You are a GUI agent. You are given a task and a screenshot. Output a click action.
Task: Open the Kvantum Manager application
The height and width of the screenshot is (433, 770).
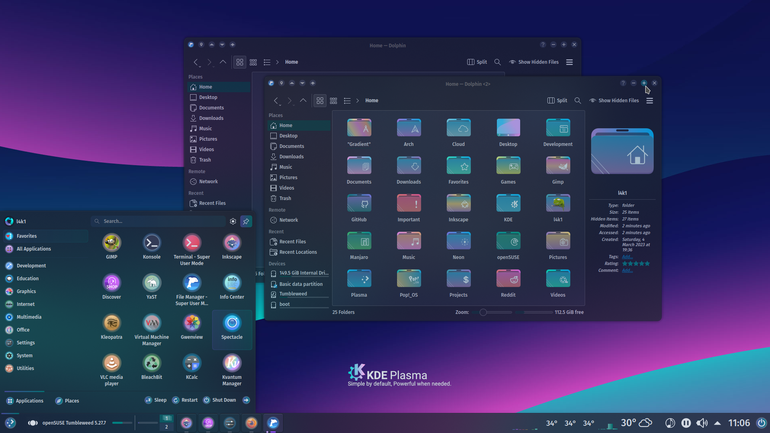[232, 370]
